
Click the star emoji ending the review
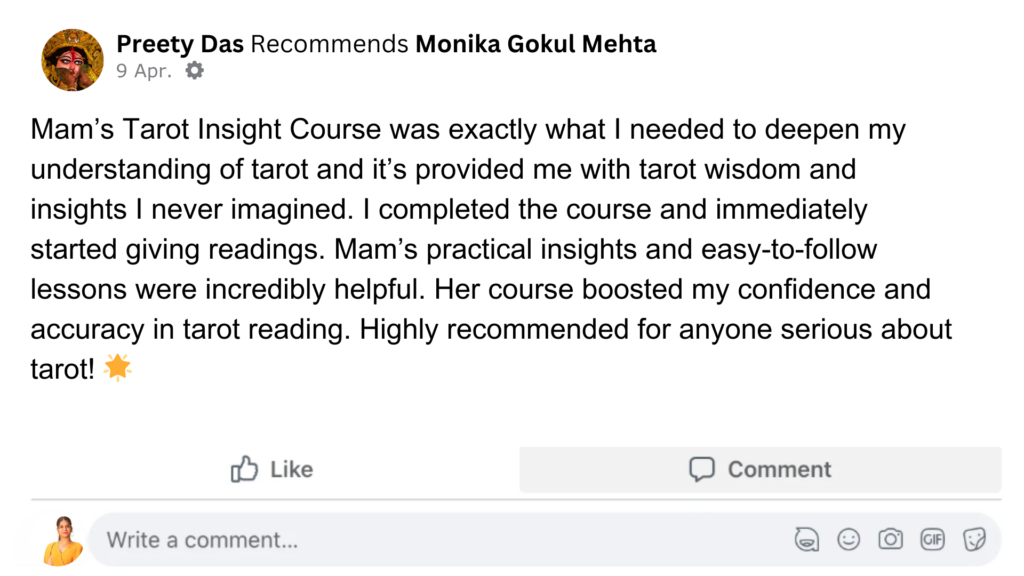[x=118, y=369]
